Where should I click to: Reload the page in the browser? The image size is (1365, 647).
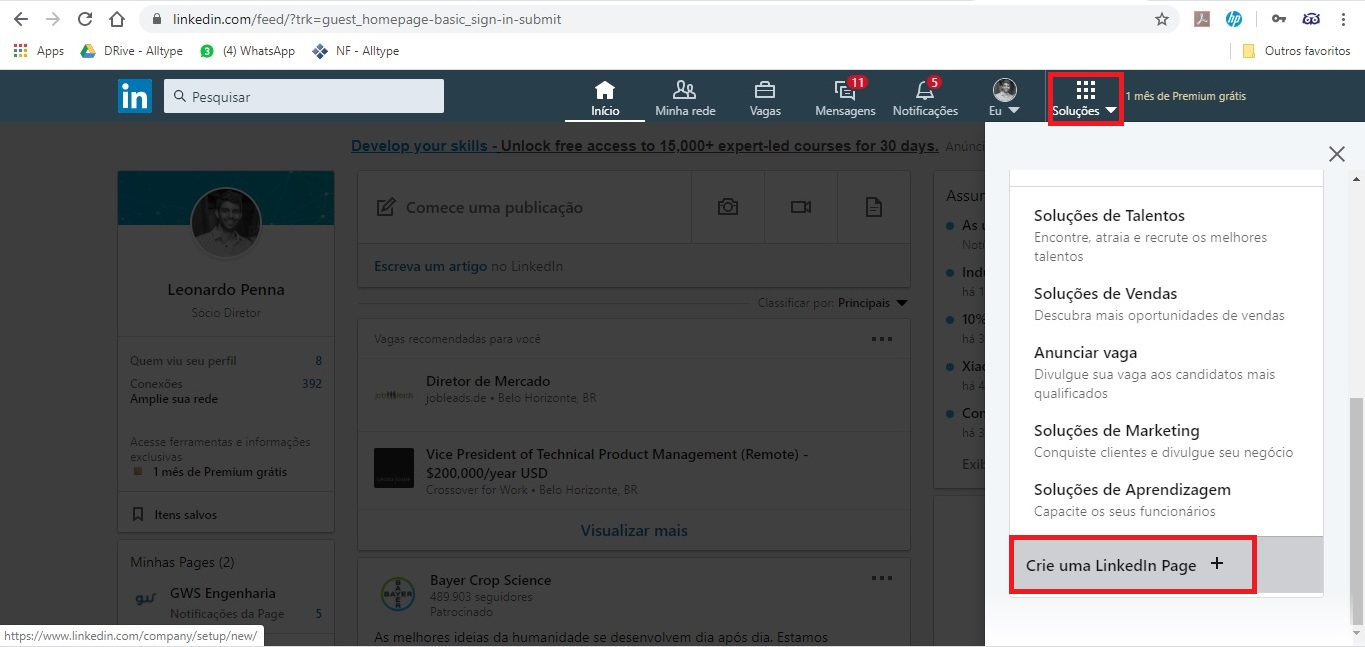pos(85,19)
